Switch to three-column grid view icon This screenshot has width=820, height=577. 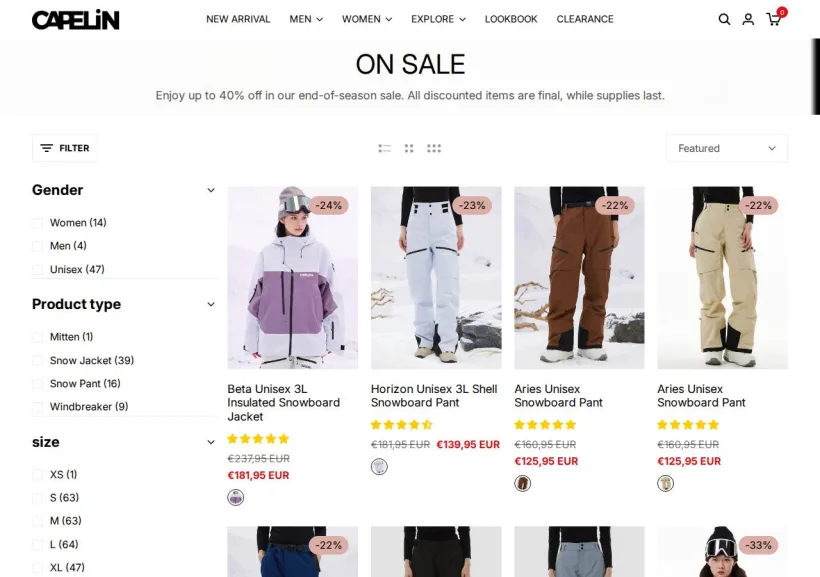pos(434,149)
